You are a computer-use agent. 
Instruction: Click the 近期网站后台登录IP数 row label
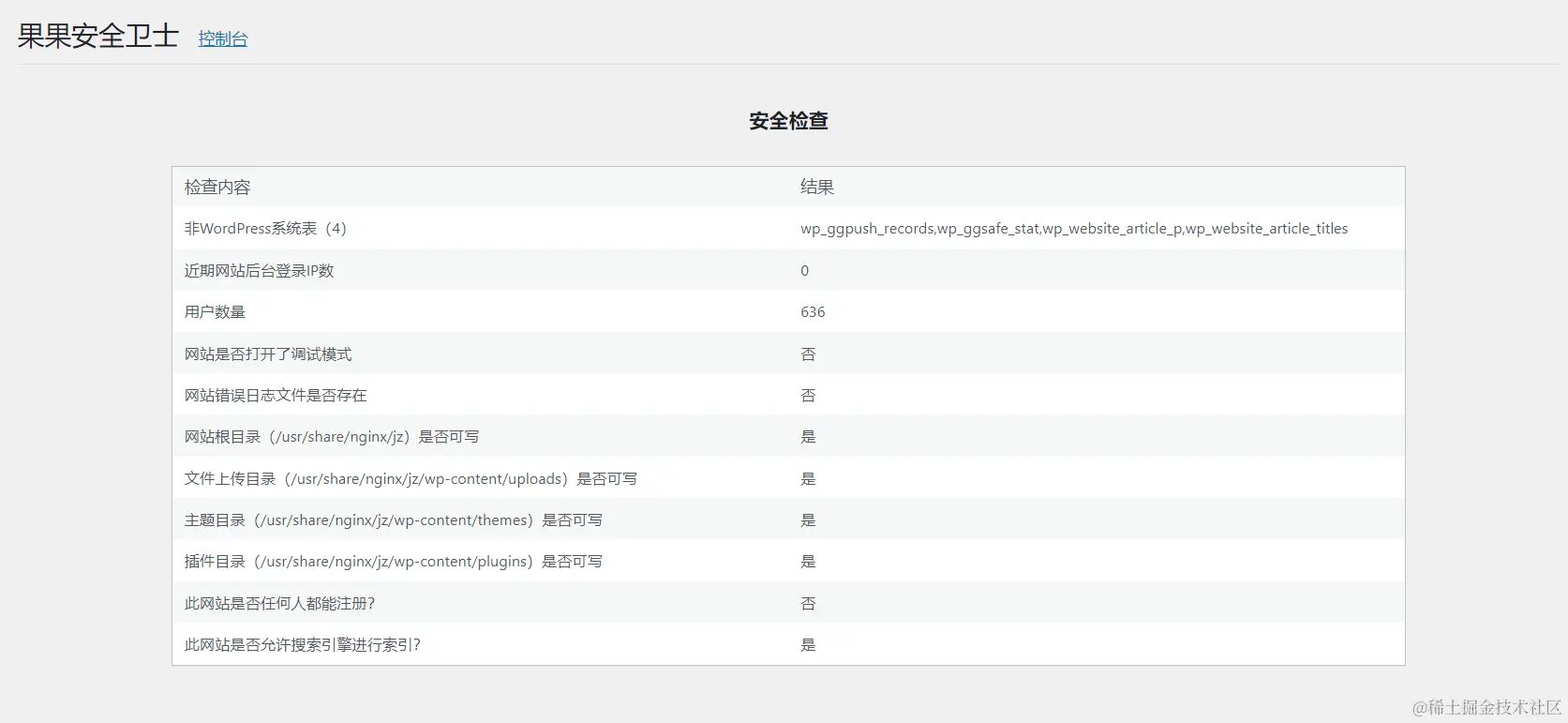(260, 271)
